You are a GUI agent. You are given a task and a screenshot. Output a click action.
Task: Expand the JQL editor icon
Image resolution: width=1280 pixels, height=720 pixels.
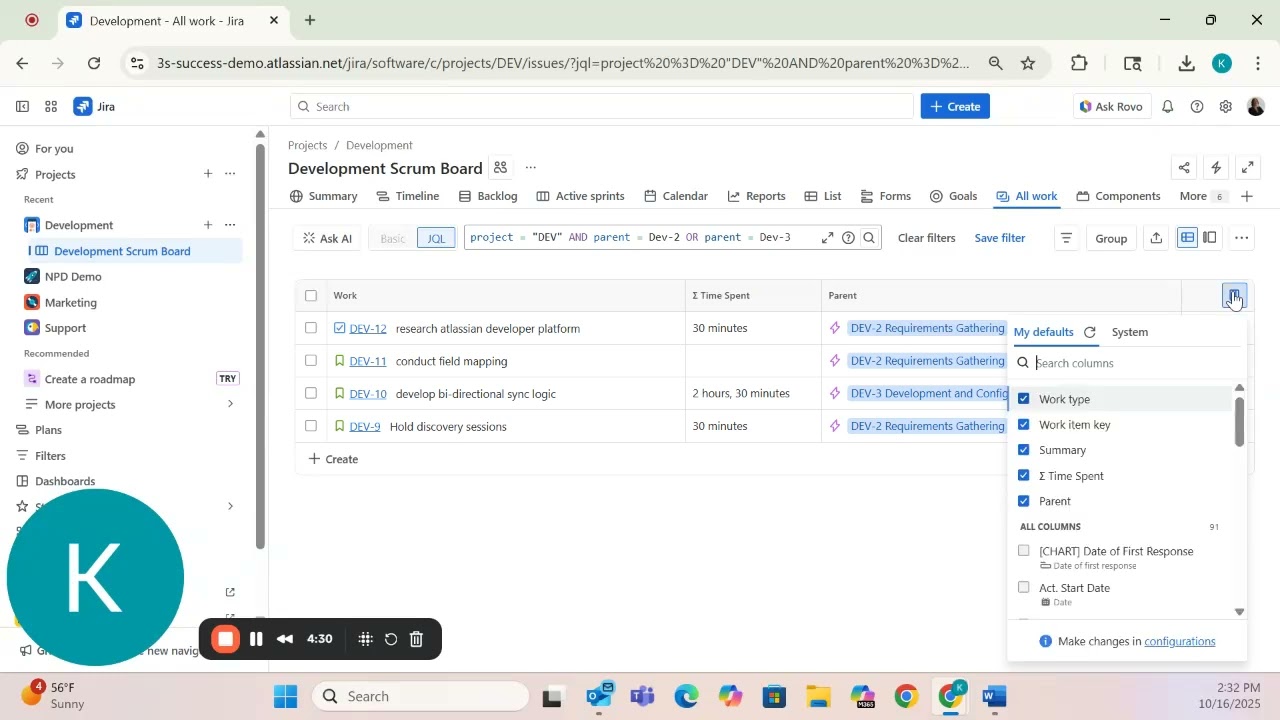[827, 238]
